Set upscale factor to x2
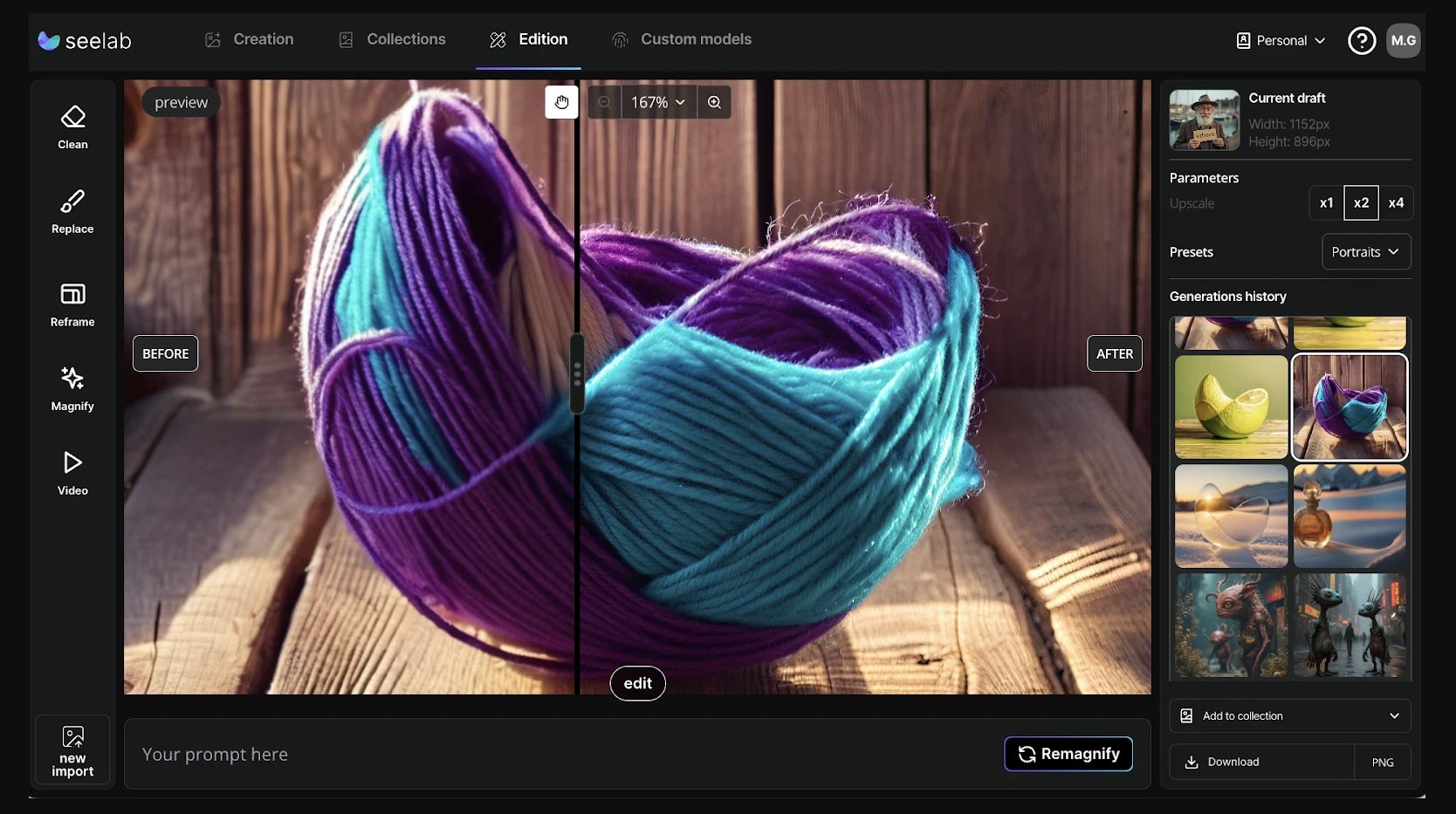The image size is (1456, 814). [1361, 203]
